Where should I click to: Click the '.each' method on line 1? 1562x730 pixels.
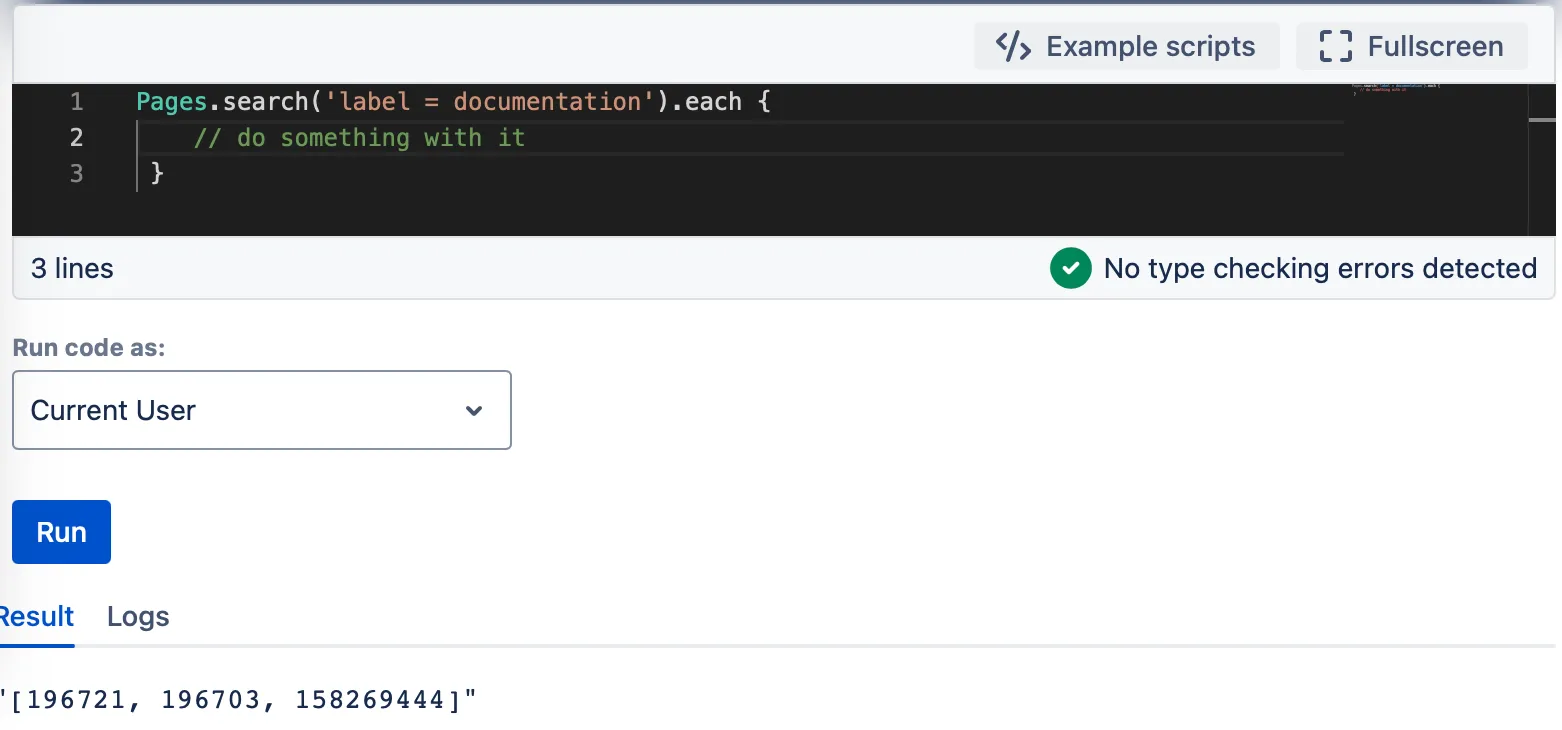coord(706,102)
